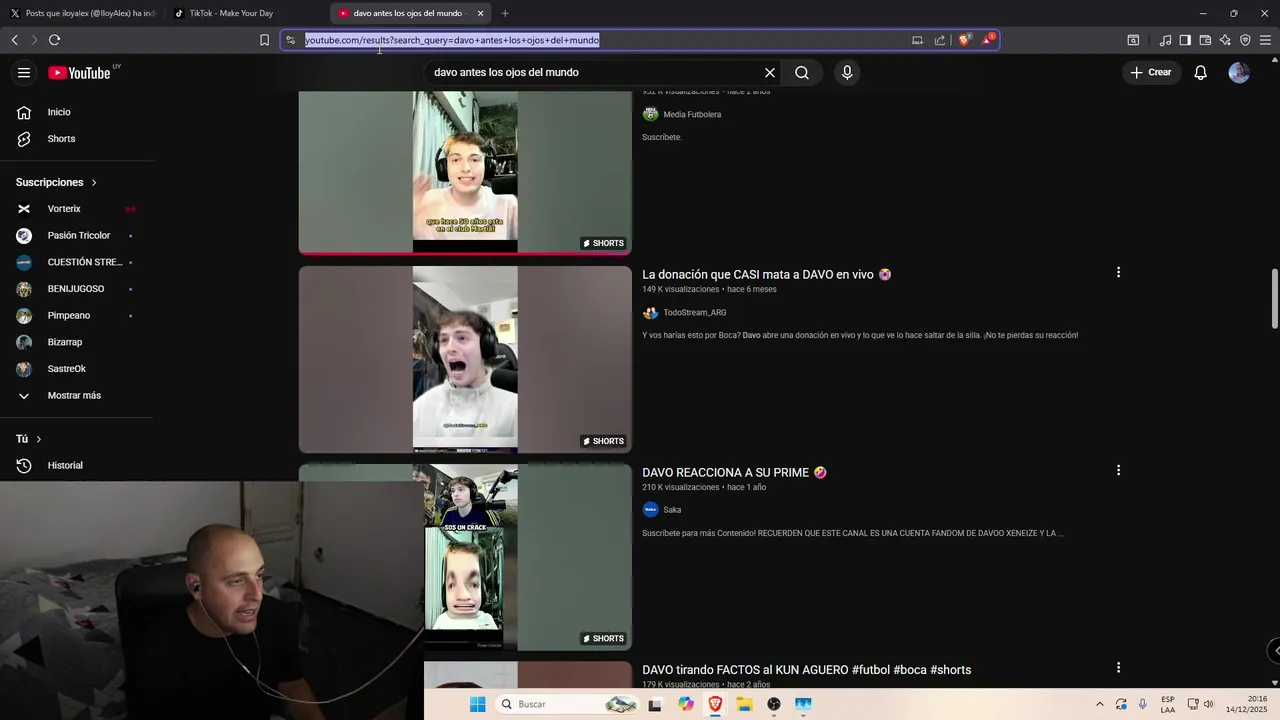Click Buscar in Windows taskbar search
This screenshot has width=1280, height=720.
pos(567,704)
